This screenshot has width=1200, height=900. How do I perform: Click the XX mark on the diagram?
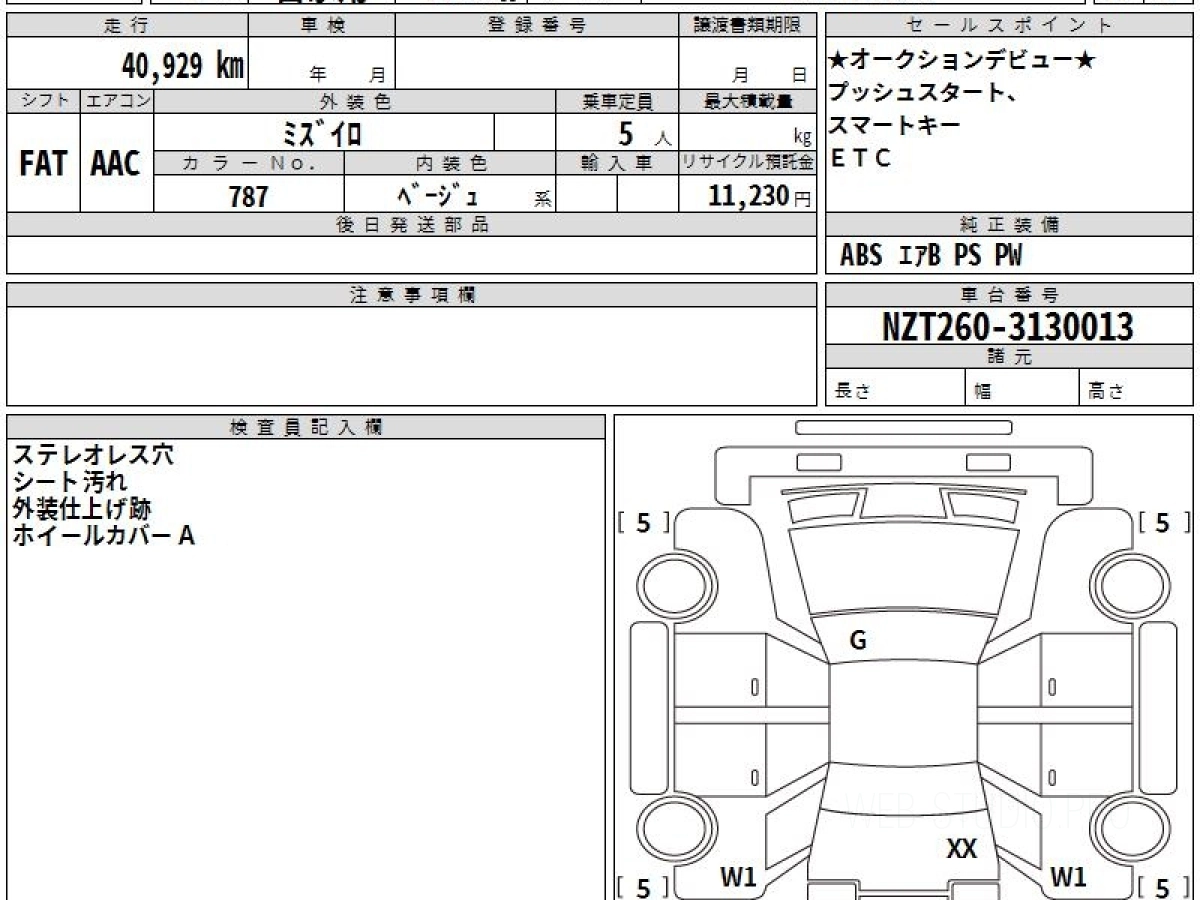[962, 850]
